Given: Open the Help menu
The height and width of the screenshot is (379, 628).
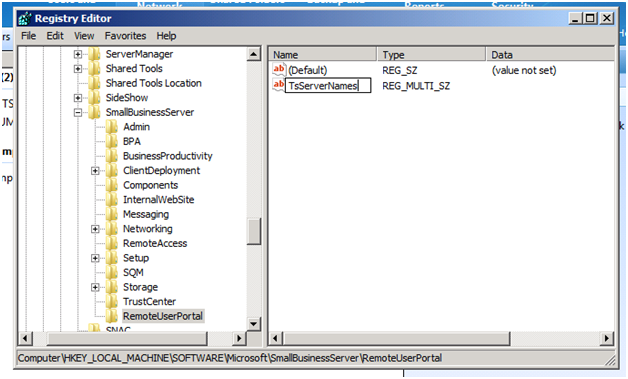Looking at the screenshot, I should pos(166,36).
